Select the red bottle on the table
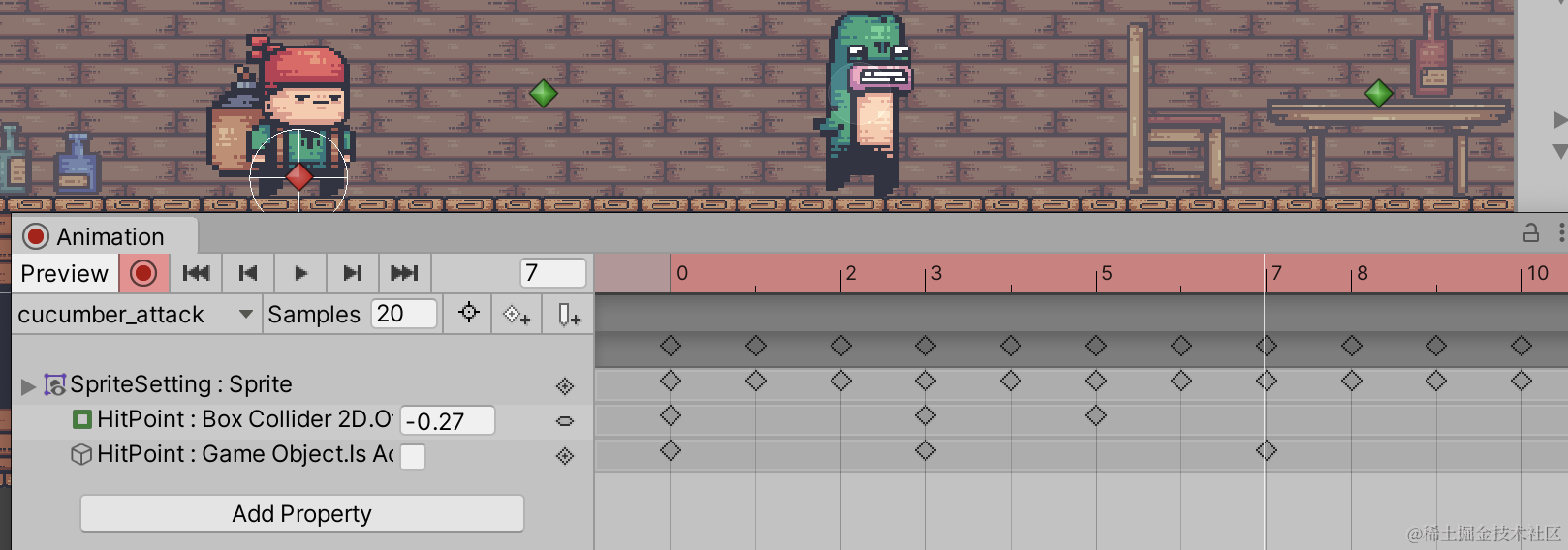The width and height of the screenshot is (1568, 550). point(1431,50)
